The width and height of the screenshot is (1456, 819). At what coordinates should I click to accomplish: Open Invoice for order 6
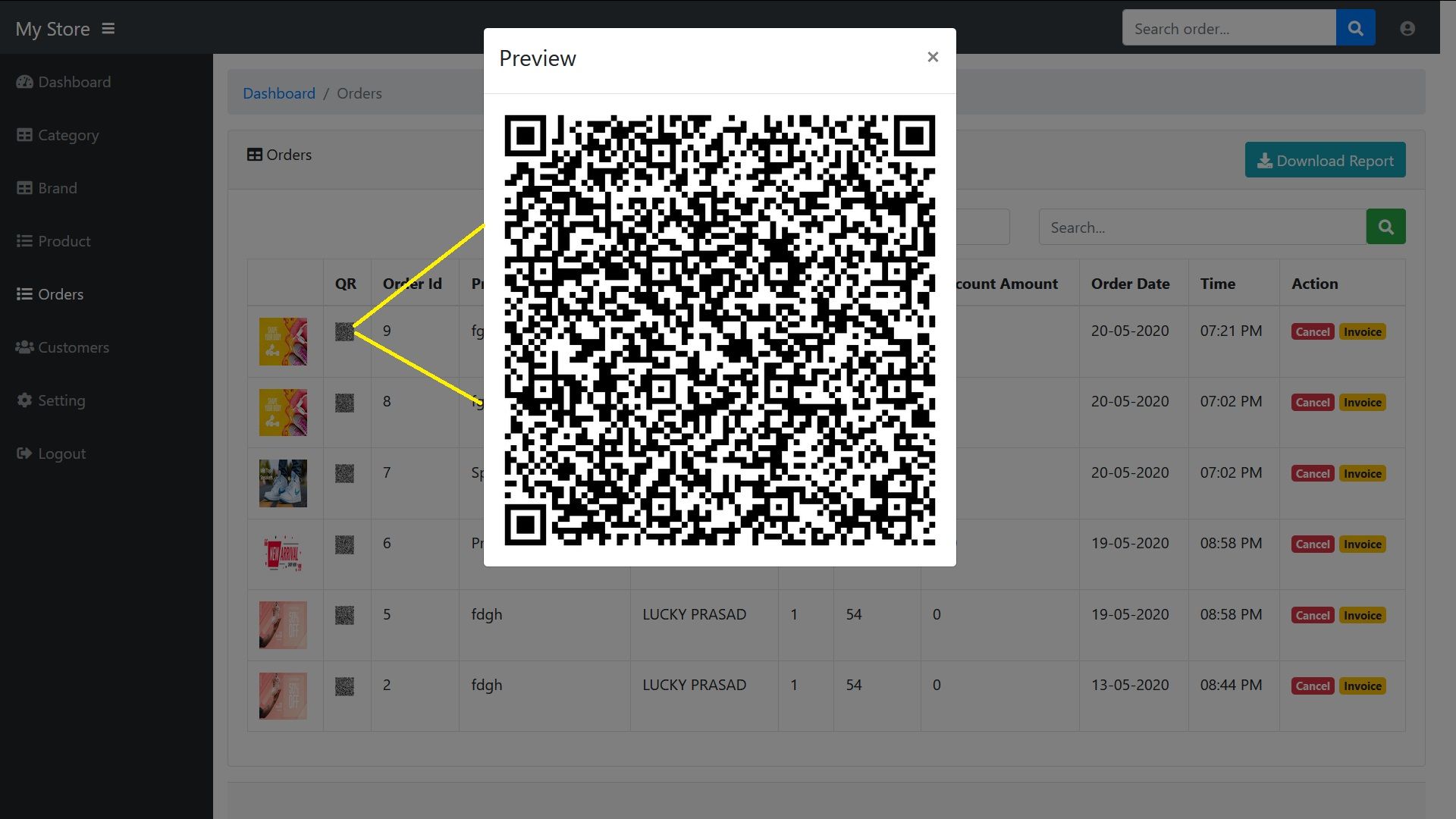click(x=1362, y=544)
